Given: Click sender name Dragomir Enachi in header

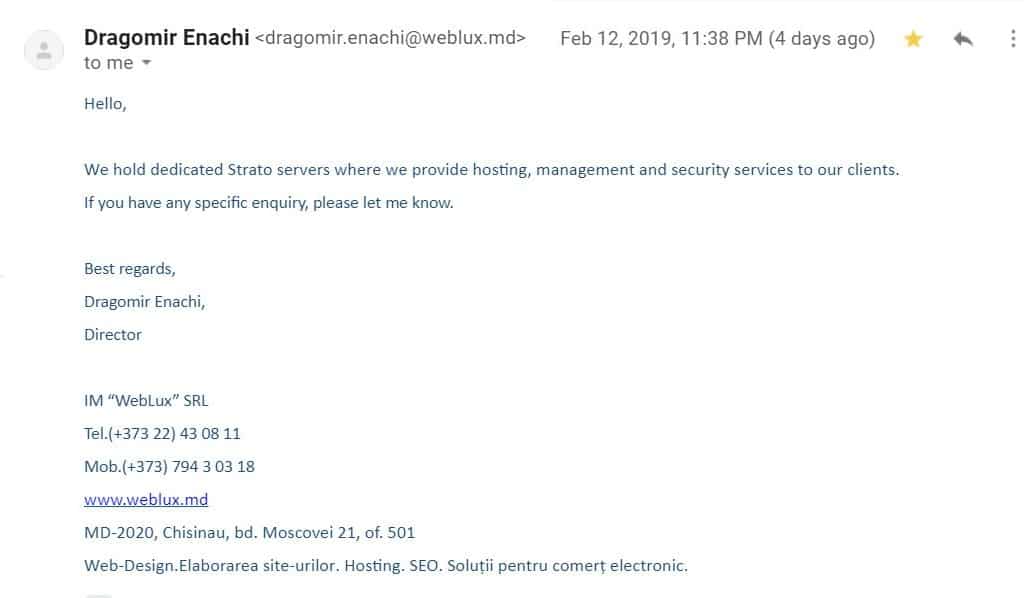Looking at the screenshot, I should (x=167, y=38).
